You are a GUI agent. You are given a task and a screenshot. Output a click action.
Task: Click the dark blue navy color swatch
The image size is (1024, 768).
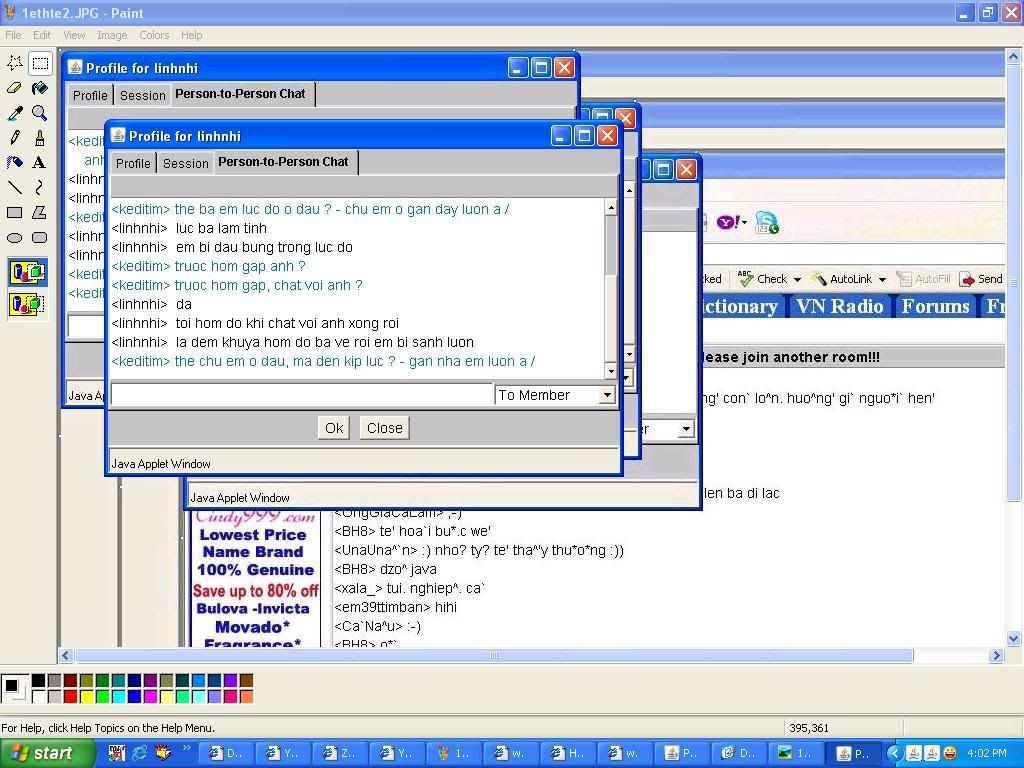135,681
